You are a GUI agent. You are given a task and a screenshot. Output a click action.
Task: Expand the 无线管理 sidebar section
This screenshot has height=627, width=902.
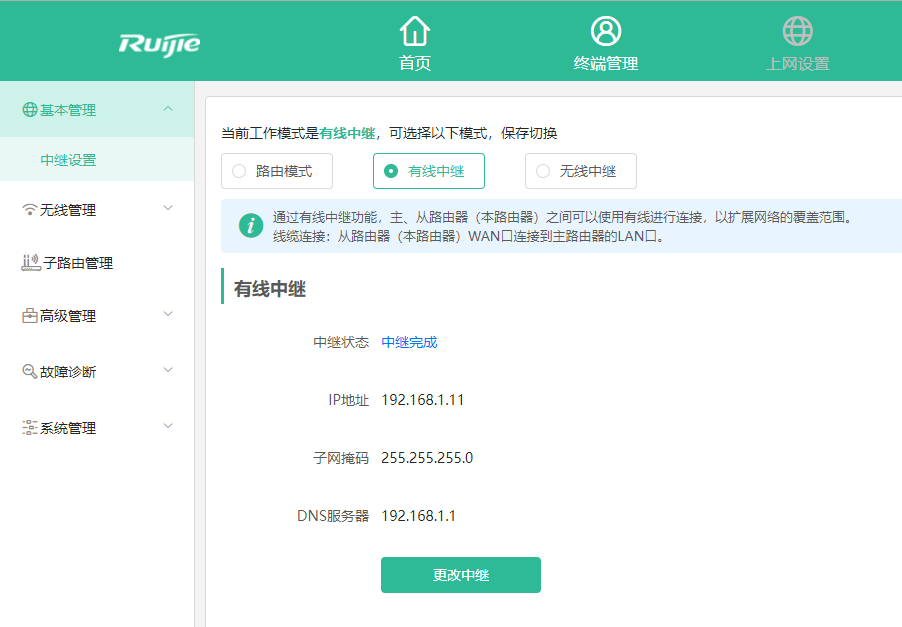167,210
